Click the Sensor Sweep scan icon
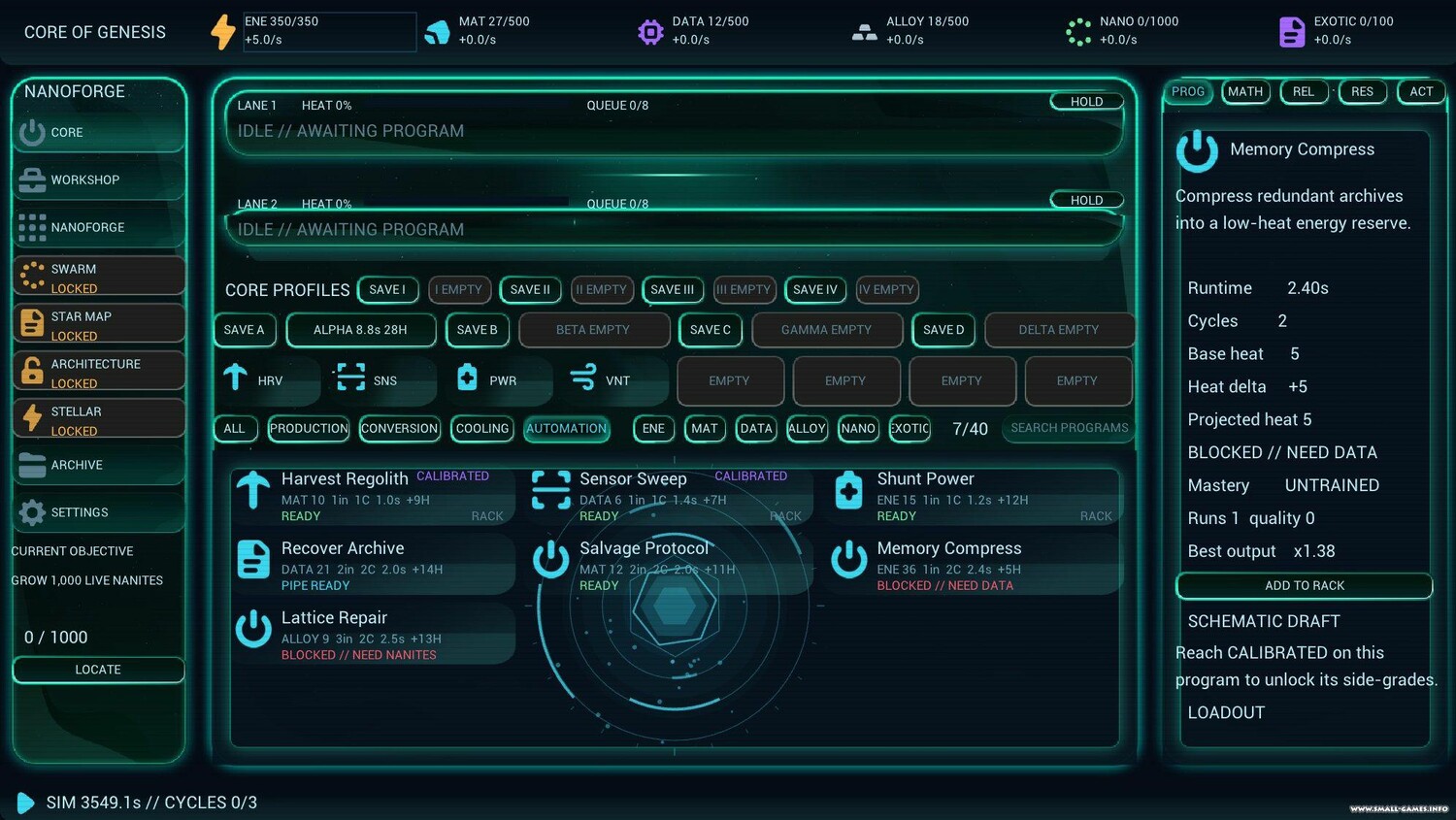Viewport: 1456px width, 820px height. pos(551,490)
